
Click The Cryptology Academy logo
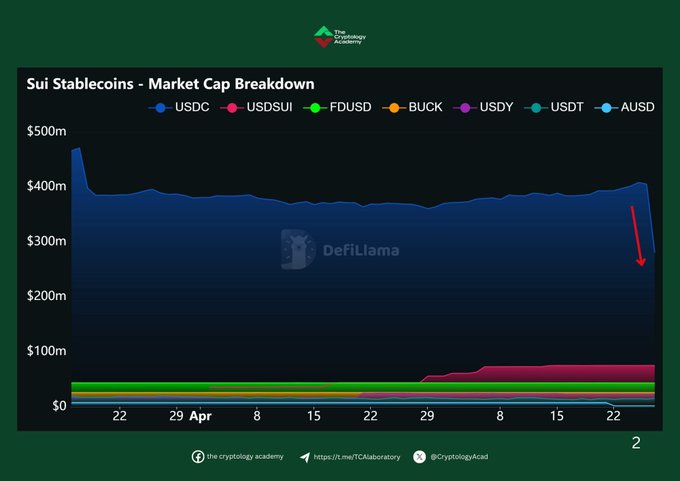pos(340,36)
